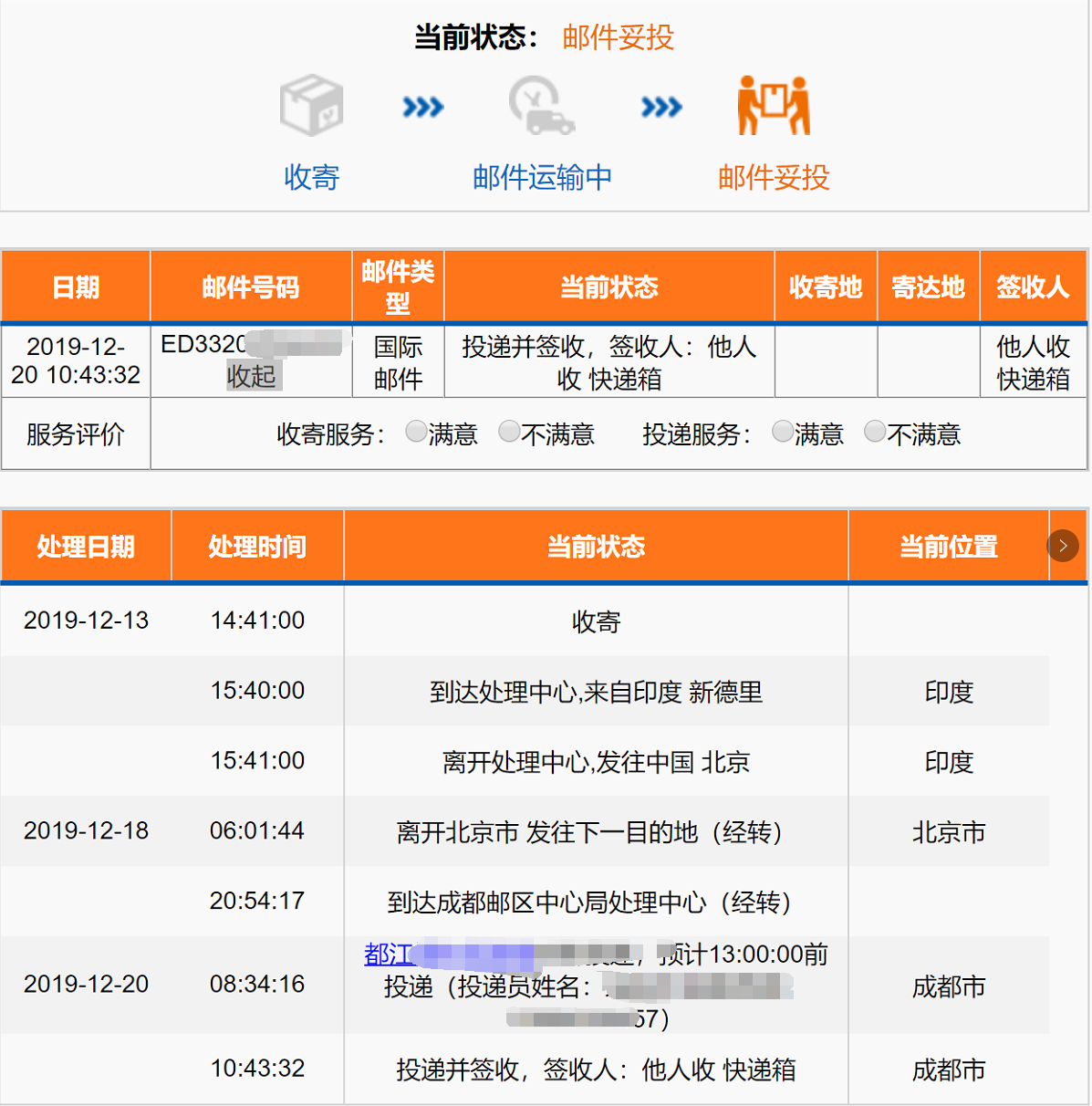Click the second blue triple-arrow icon
Viewport: 1092px width, 1106px height.
click(661, 108)
